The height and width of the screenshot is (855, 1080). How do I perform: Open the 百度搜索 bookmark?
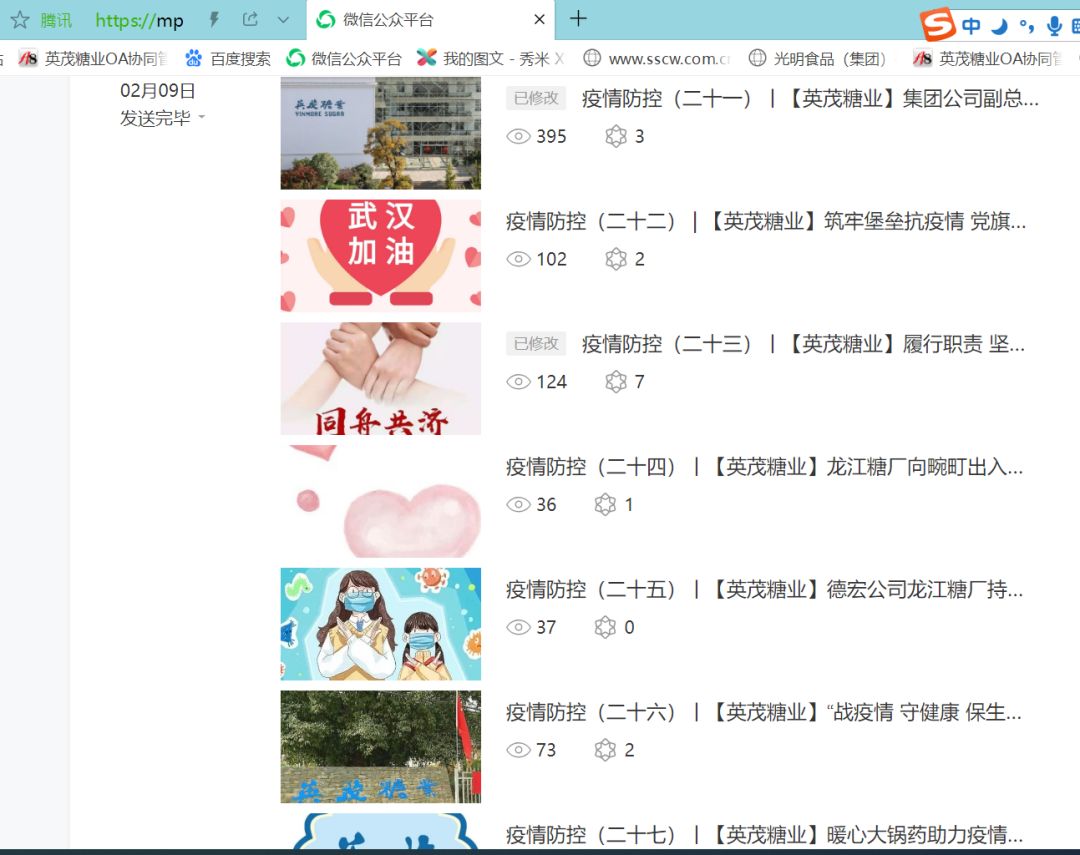coord(228,59)
